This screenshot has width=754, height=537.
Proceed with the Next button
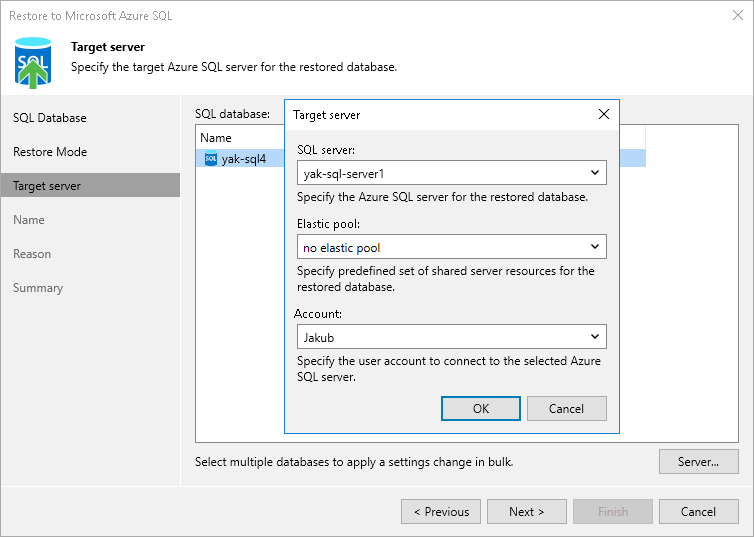[527, 512]
